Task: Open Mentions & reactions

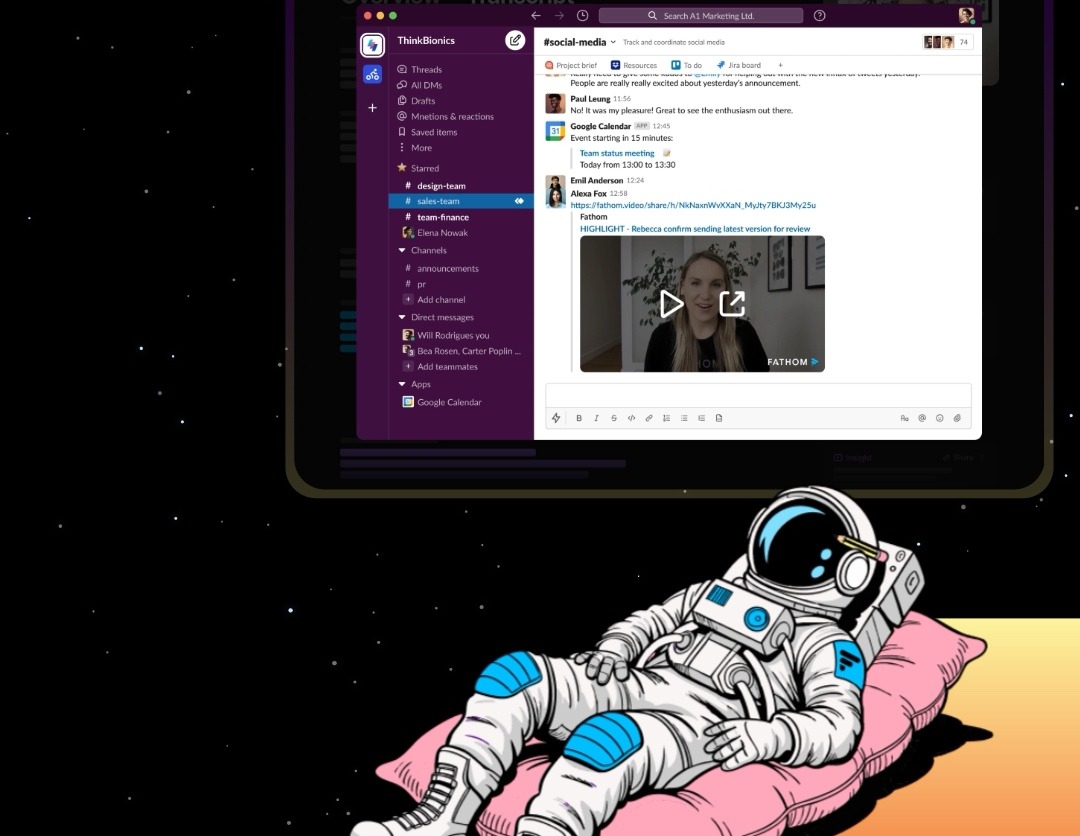Action: pos(446,116)
